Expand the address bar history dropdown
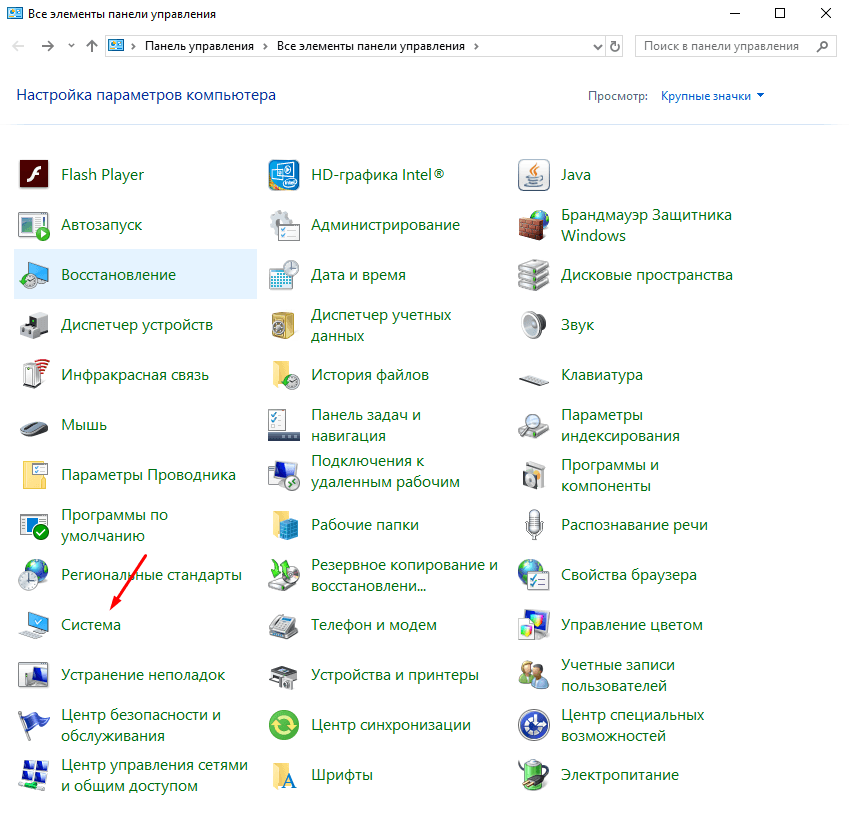Image resolution: width=849 pixels, height=835 pixels. point(597,47)
